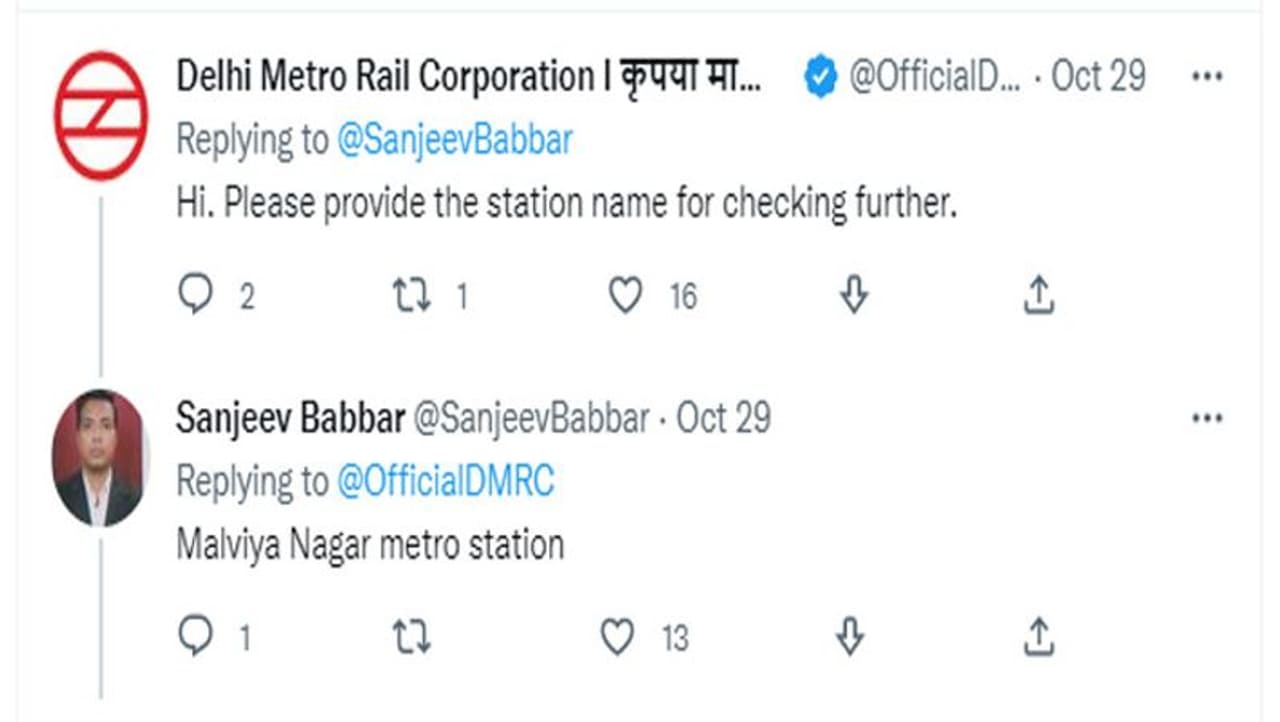Viewport: 1280px width, 722px height.
Task: Share the Delhi Metro Rail Corporation tweet
Action: point(1039,295)
